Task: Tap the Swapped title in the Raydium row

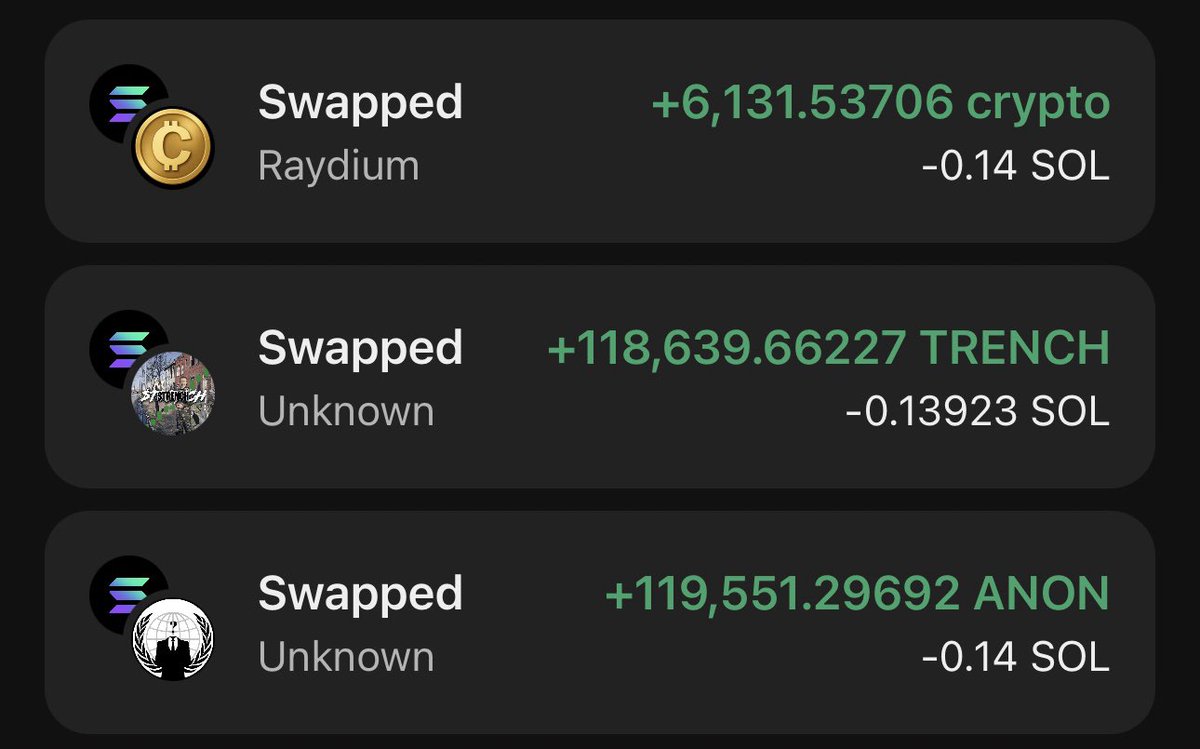Action: coord(360,103)
